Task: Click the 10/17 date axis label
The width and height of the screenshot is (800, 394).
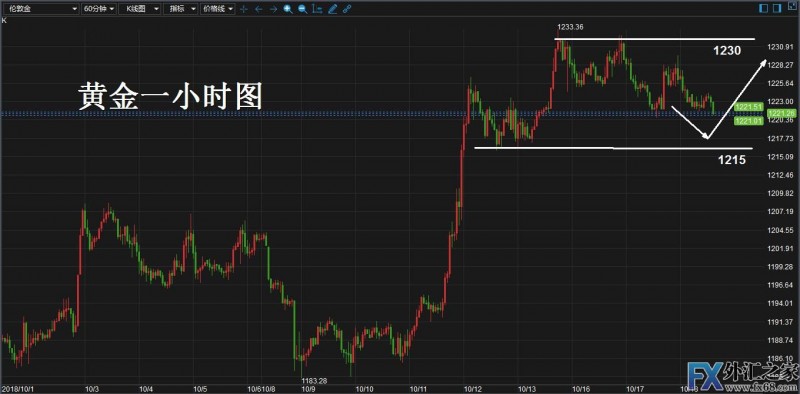Action: click(x=634, y=388)
